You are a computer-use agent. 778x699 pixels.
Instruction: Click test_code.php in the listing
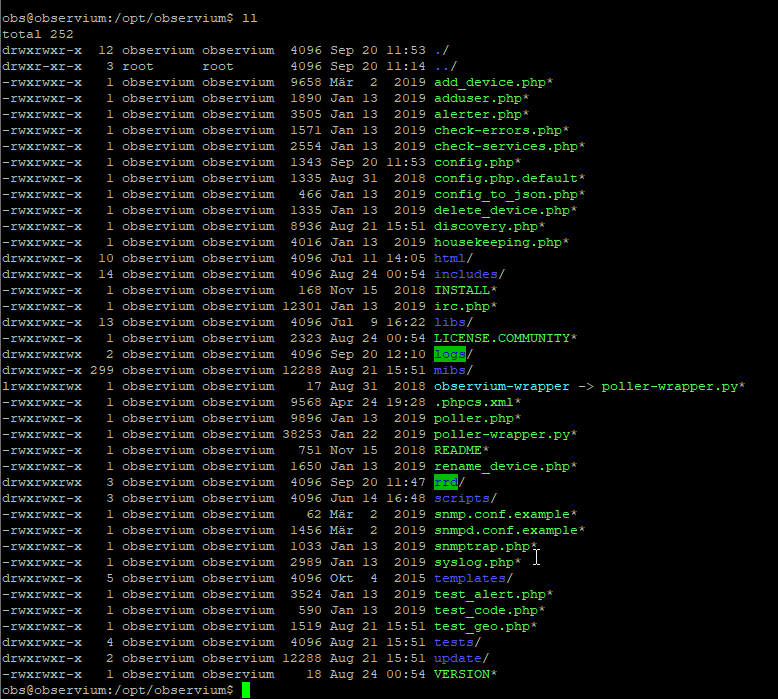(x=486, y=611)
